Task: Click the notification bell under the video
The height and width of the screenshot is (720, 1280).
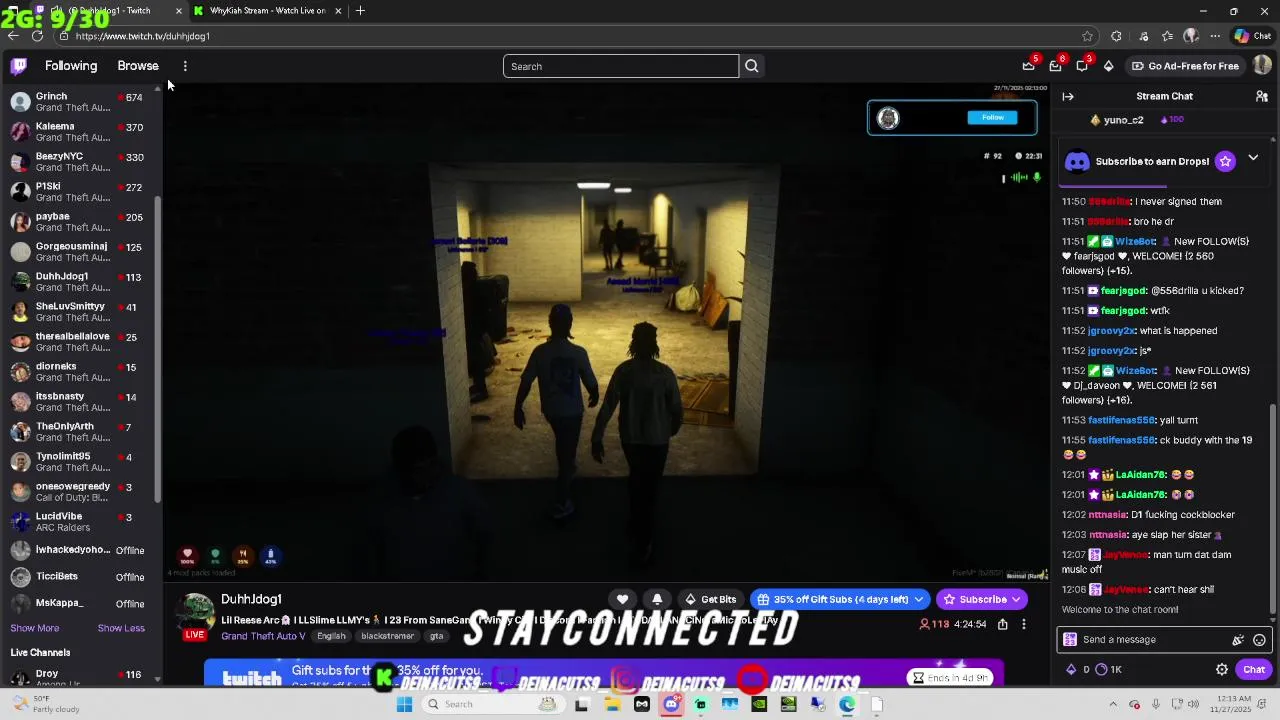Action: coord(657,599)
